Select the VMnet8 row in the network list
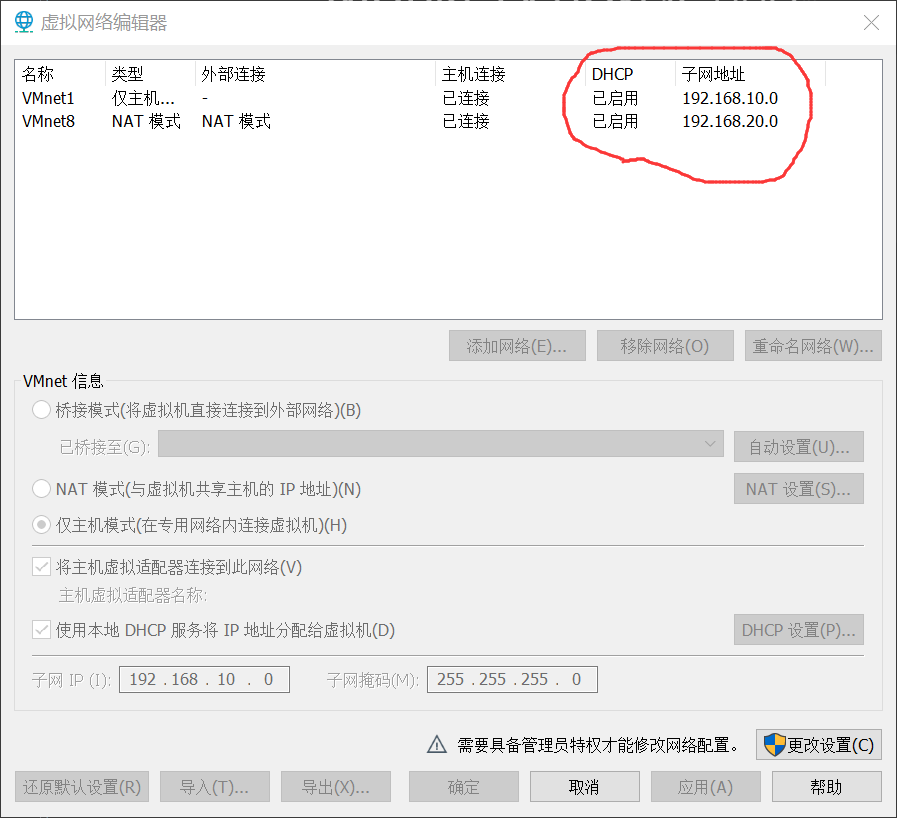Viewport: 897px width, 818px height. click(448, 121)
